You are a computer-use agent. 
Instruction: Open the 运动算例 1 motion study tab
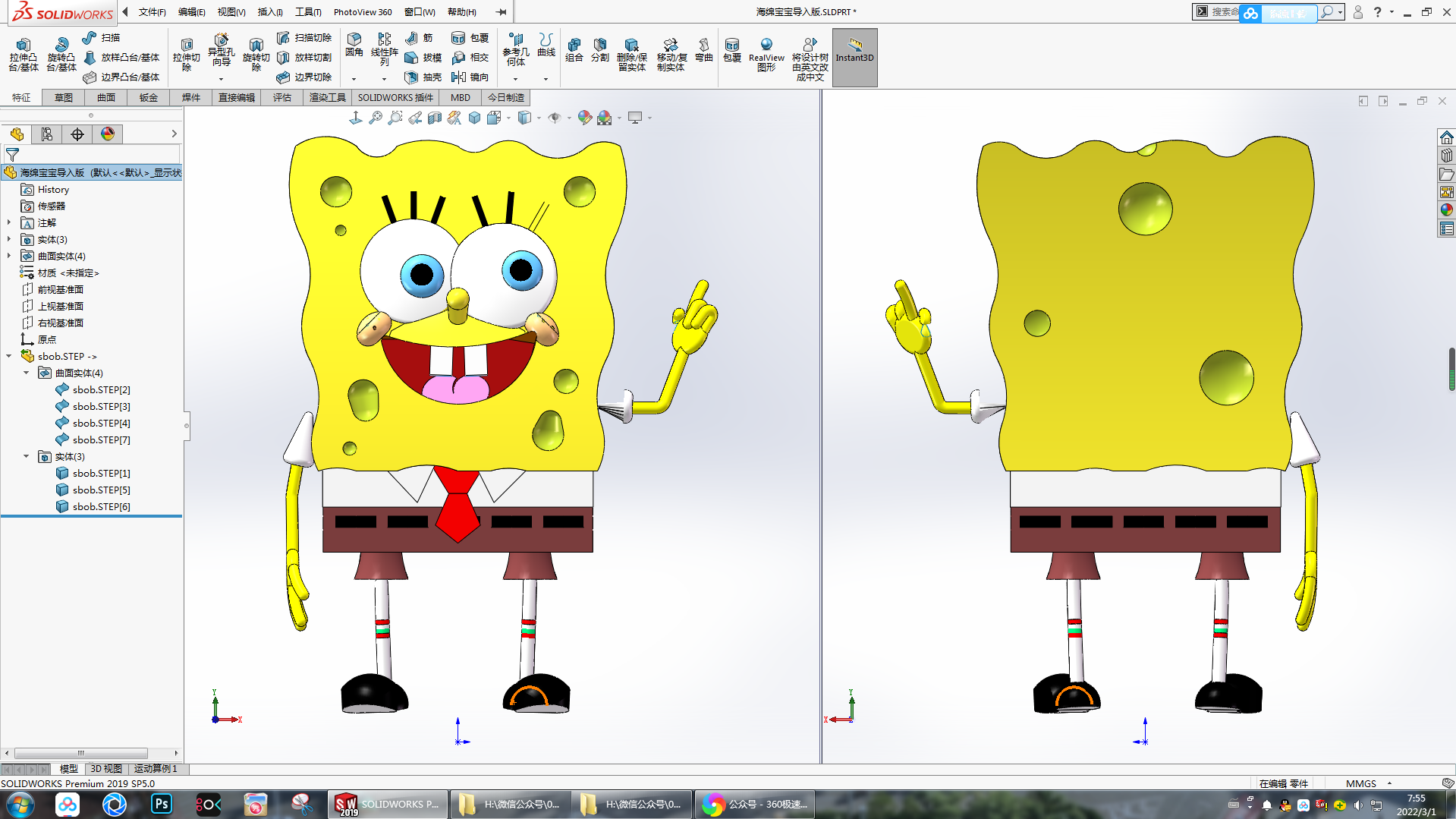[156, 769]
